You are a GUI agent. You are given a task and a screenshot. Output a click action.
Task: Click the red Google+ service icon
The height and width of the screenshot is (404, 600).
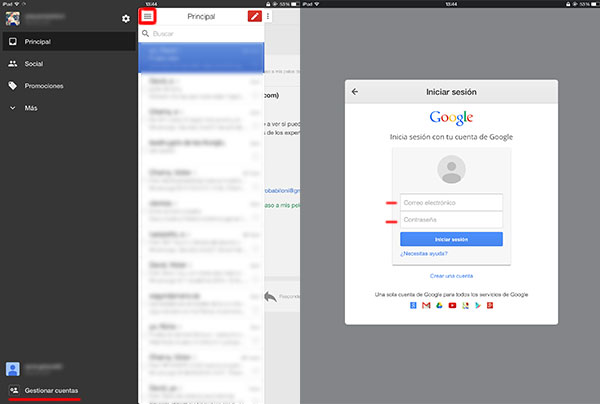[490, 305]
